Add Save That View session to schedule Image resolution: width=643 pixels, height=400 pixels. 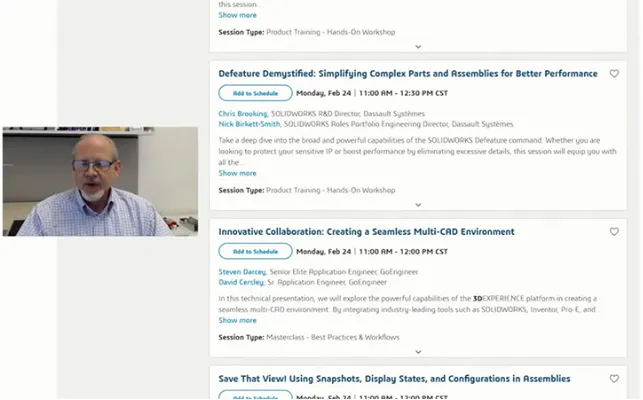[255, 395]
